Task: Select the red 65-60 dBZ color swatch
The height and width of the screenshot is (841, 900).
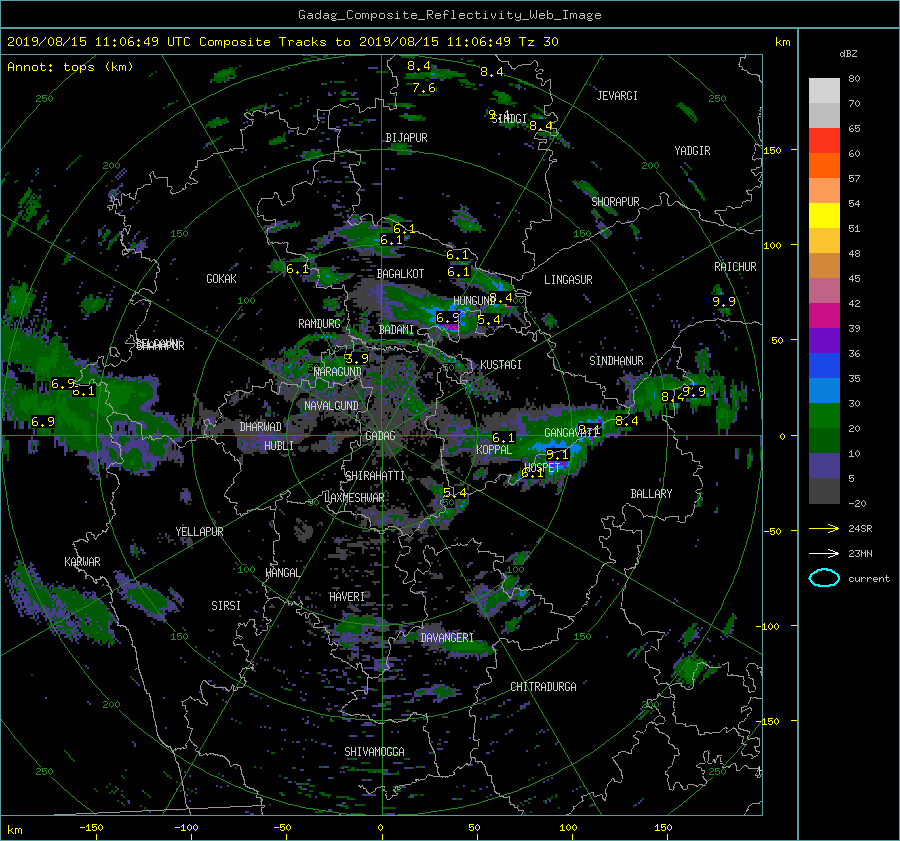Action: click(x=824, y=141)
